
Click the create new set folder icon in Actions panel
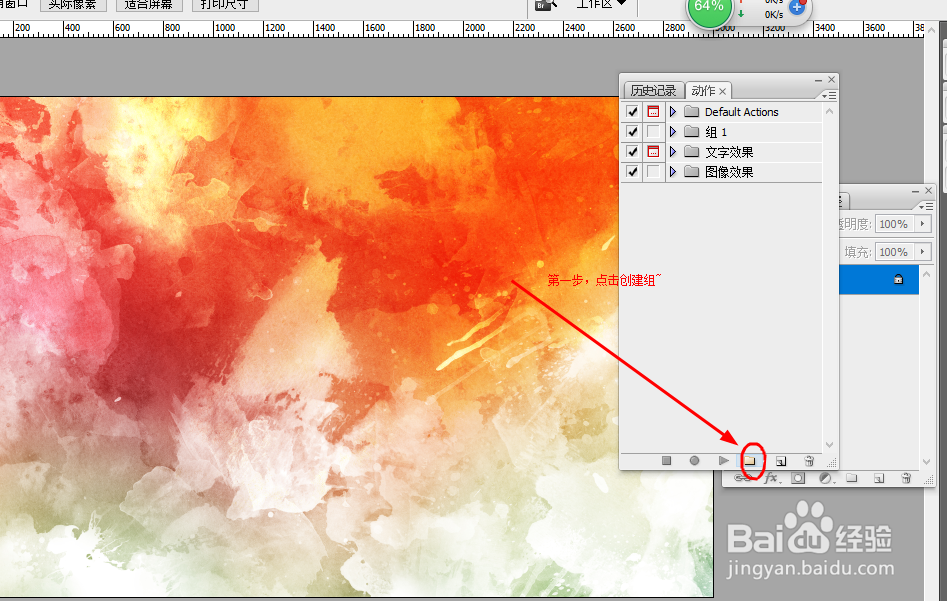[x=750, y=461]
